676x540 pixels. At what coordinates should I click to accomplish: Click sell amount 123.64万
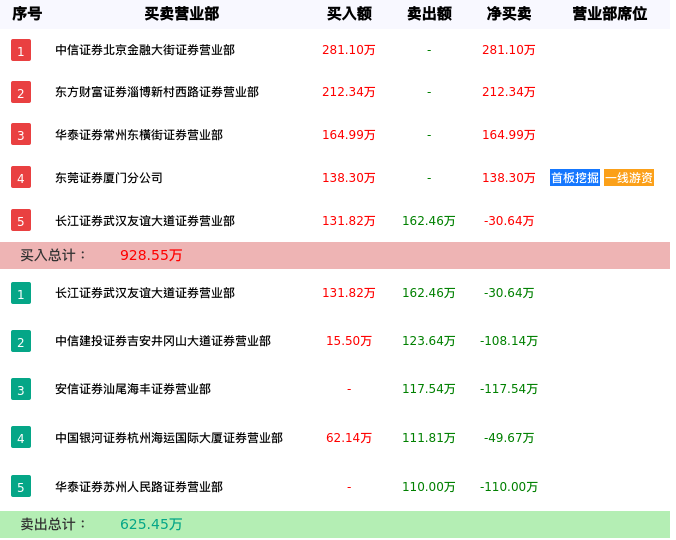click(x=429, y=341)
